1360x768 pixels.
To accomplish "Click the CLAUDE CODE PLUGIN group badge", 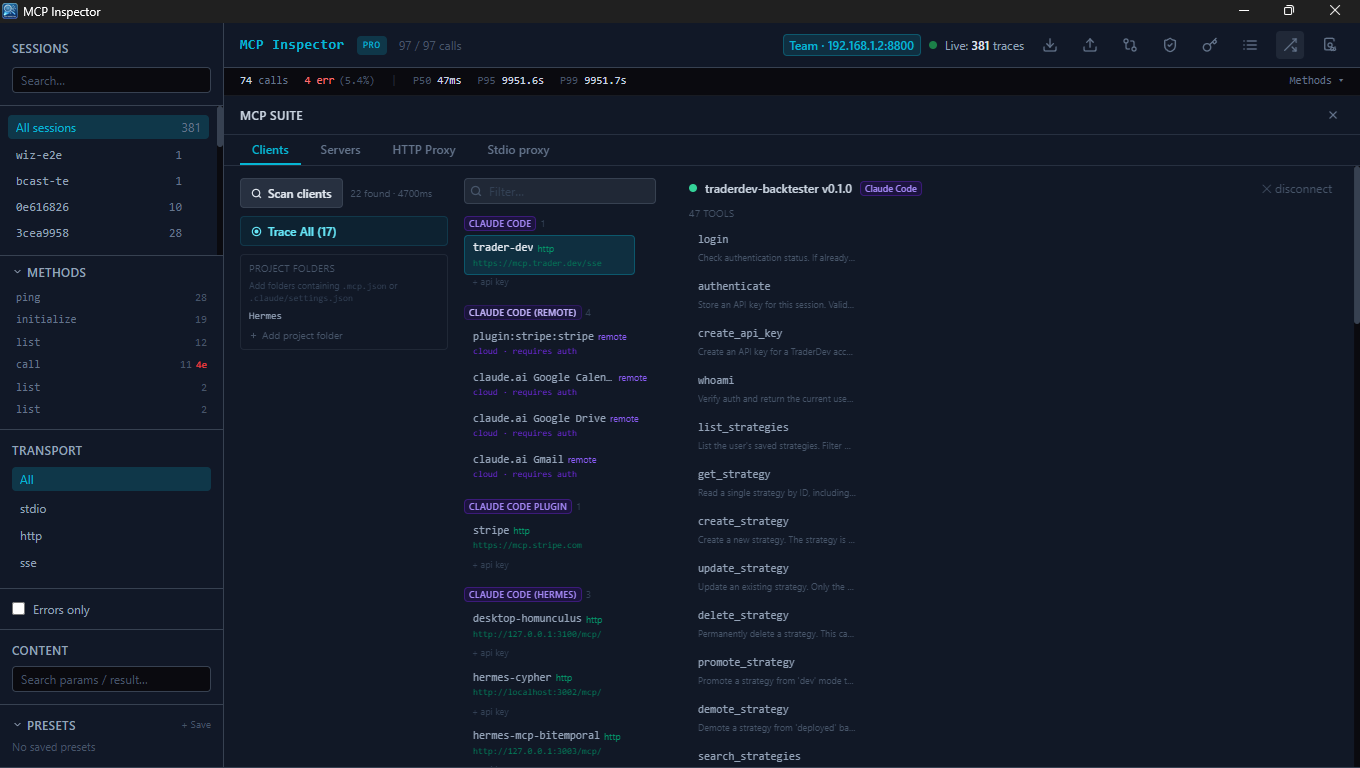I will pyautogui.click(x=518, y=506).
